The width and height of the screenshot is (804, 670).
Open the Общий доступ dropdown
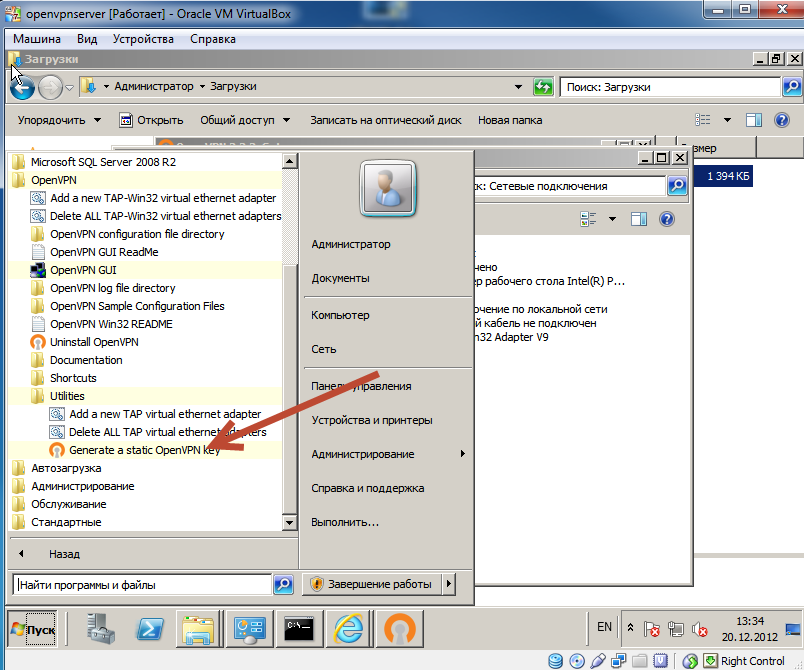pos(245,120)
